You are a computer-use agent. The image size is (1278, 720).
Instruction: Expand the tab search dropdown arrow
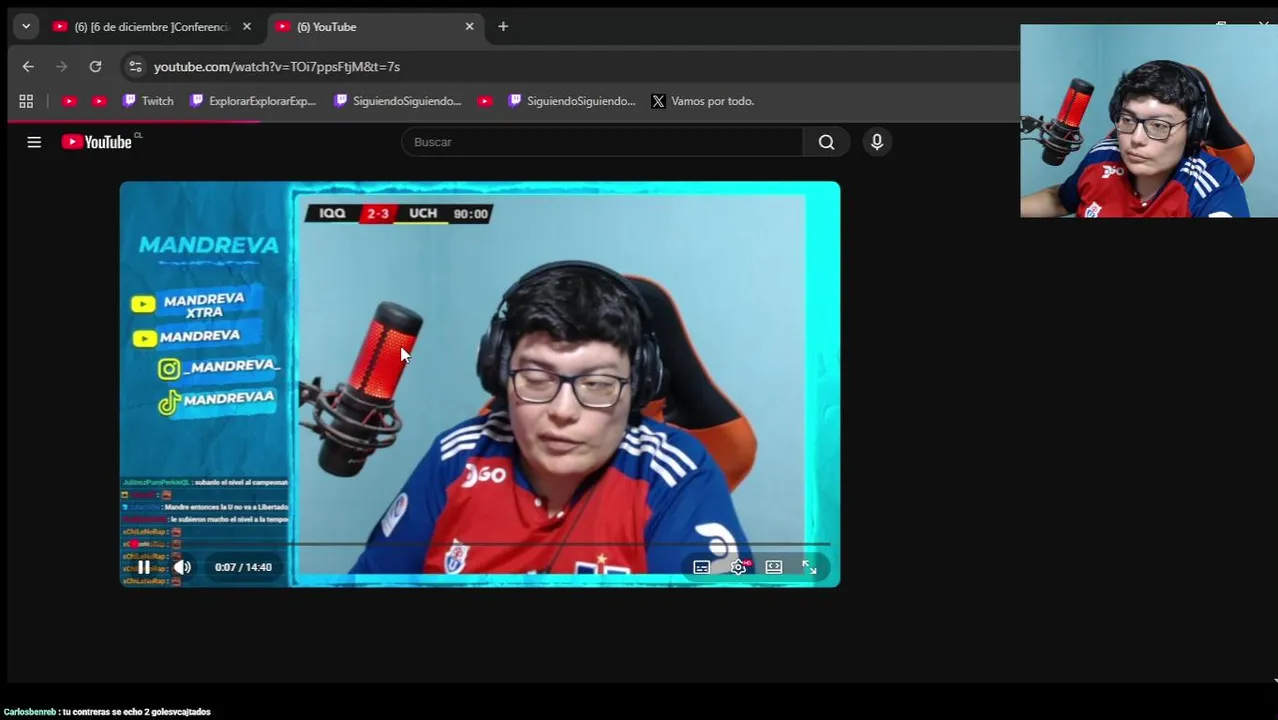click(26, 27)
